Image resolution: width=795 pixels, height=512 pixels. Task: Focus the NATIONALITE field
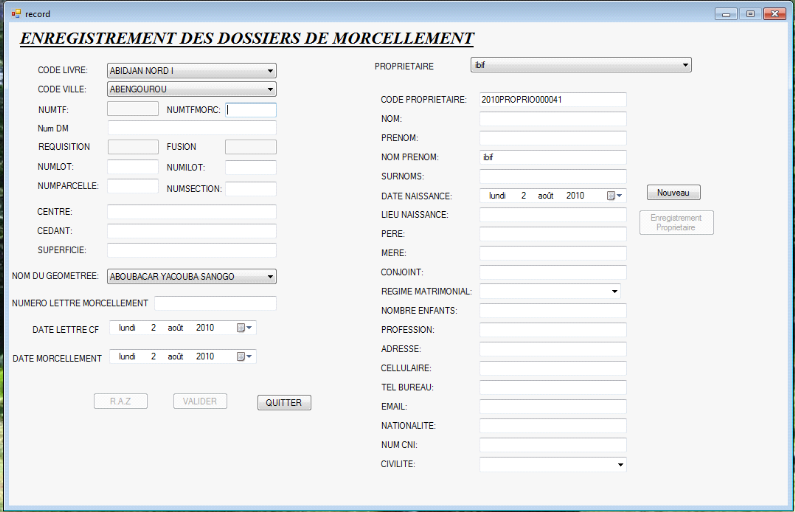(553, 426)
